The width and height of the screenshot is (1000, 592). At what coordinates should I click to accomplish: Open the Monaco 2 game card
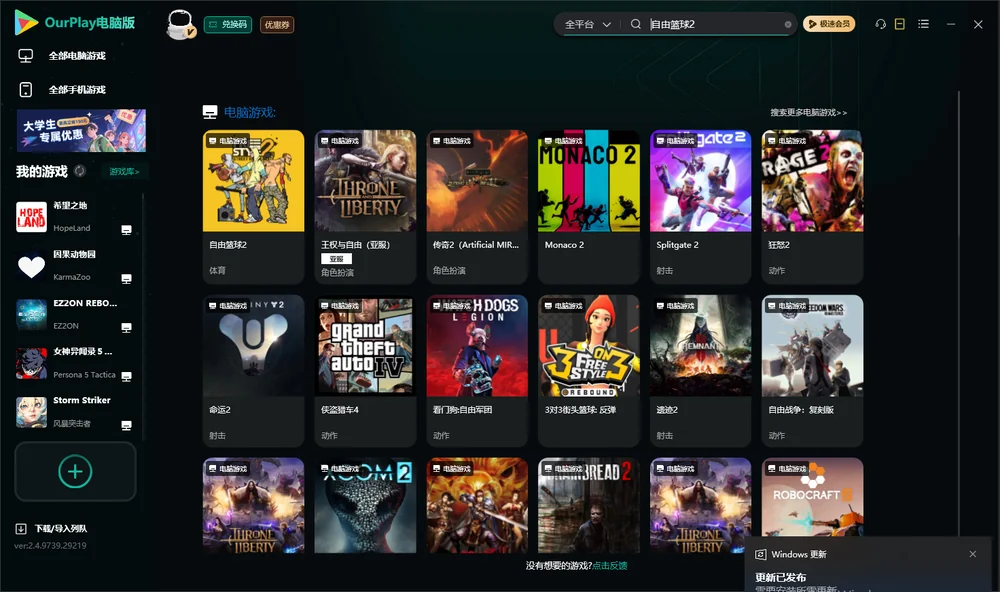pyautogui.click(x=589, y=207)
